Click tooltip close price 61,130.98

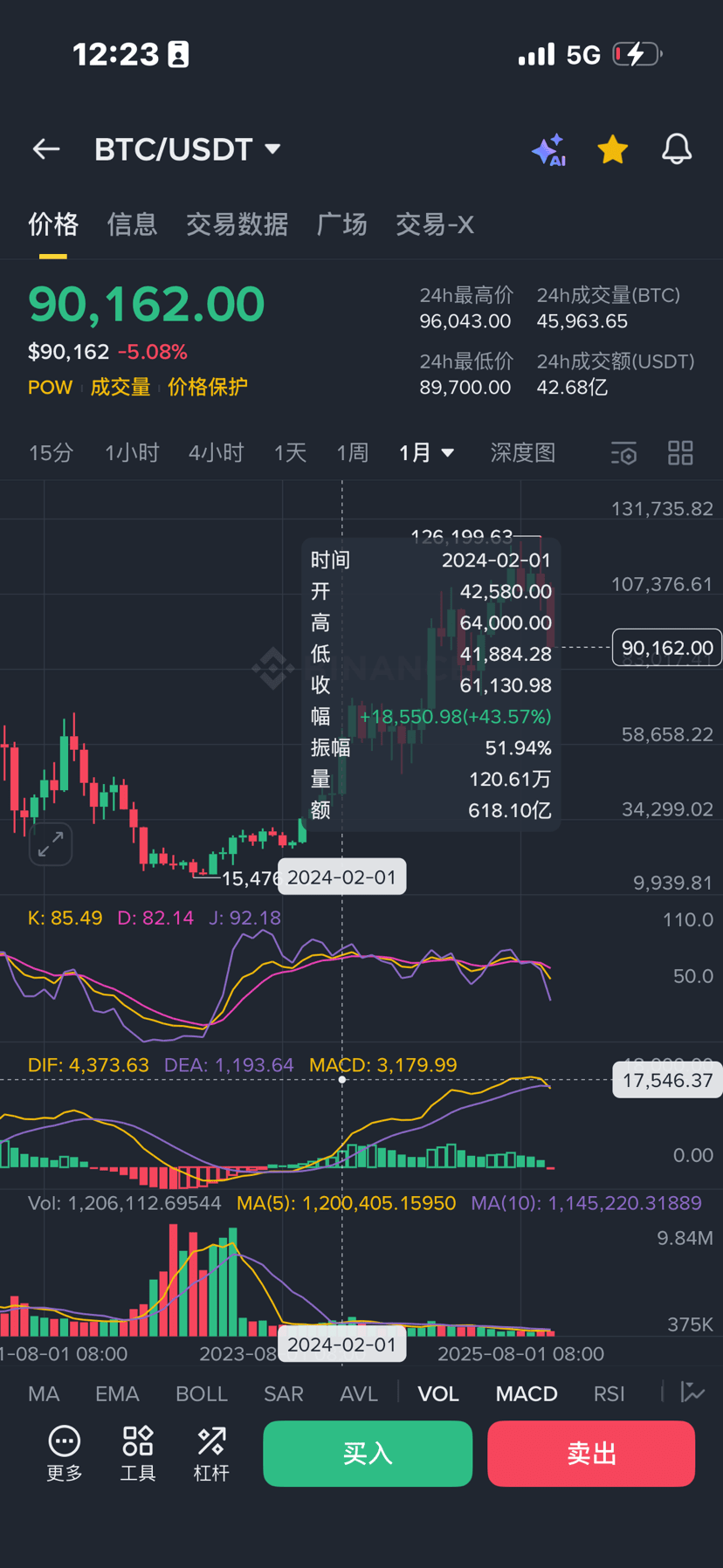506,685
